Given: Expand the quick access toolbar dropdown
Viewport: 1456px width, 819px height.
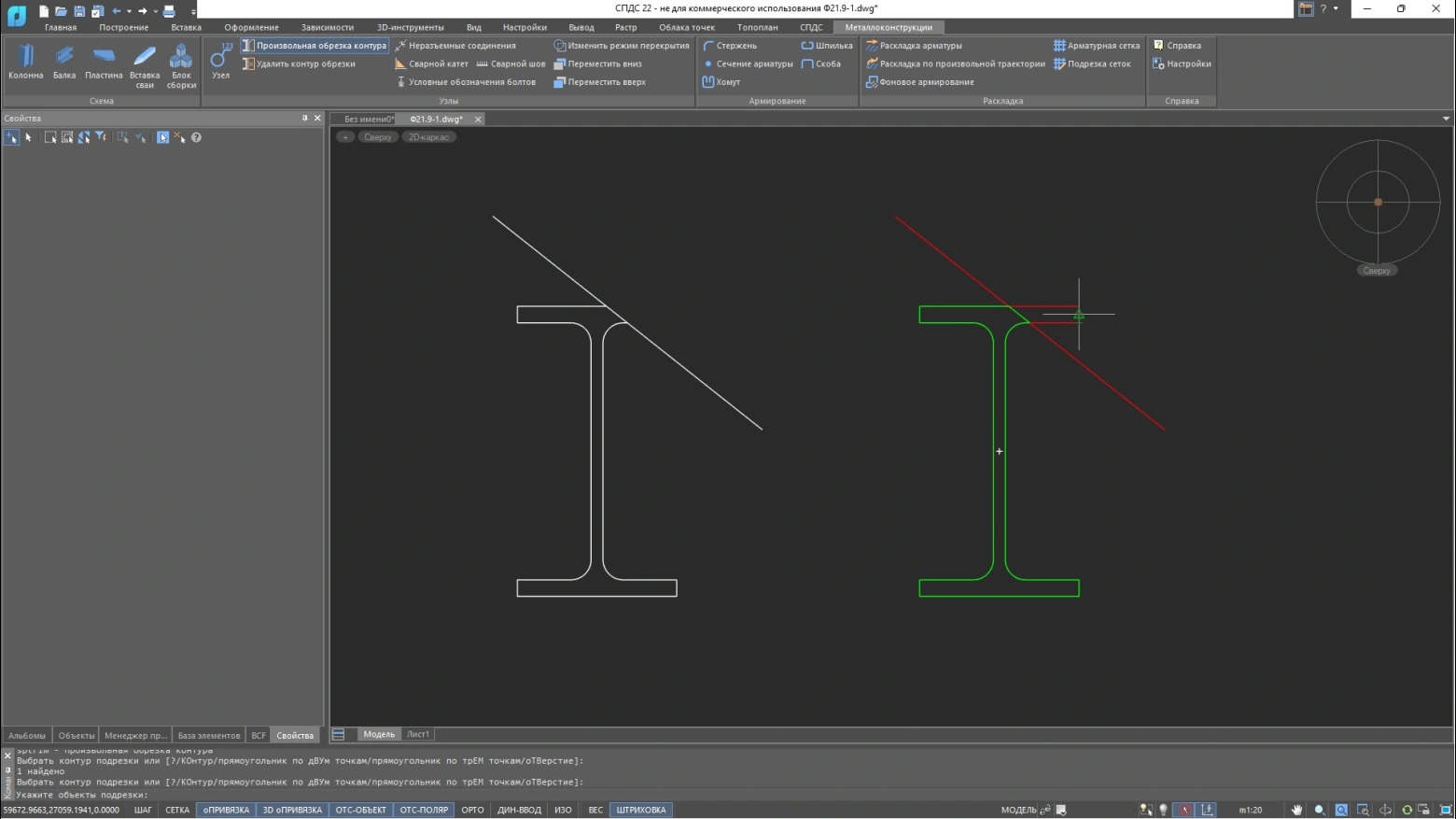Looking at the screenshot, I should 193,11.
